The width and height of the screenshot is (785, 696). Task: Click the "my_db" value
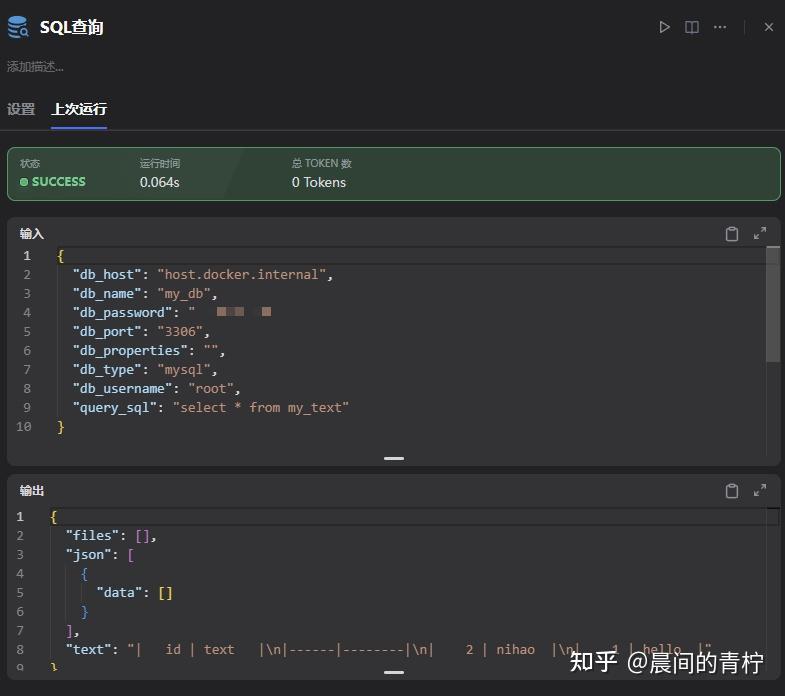click(184, 294)
